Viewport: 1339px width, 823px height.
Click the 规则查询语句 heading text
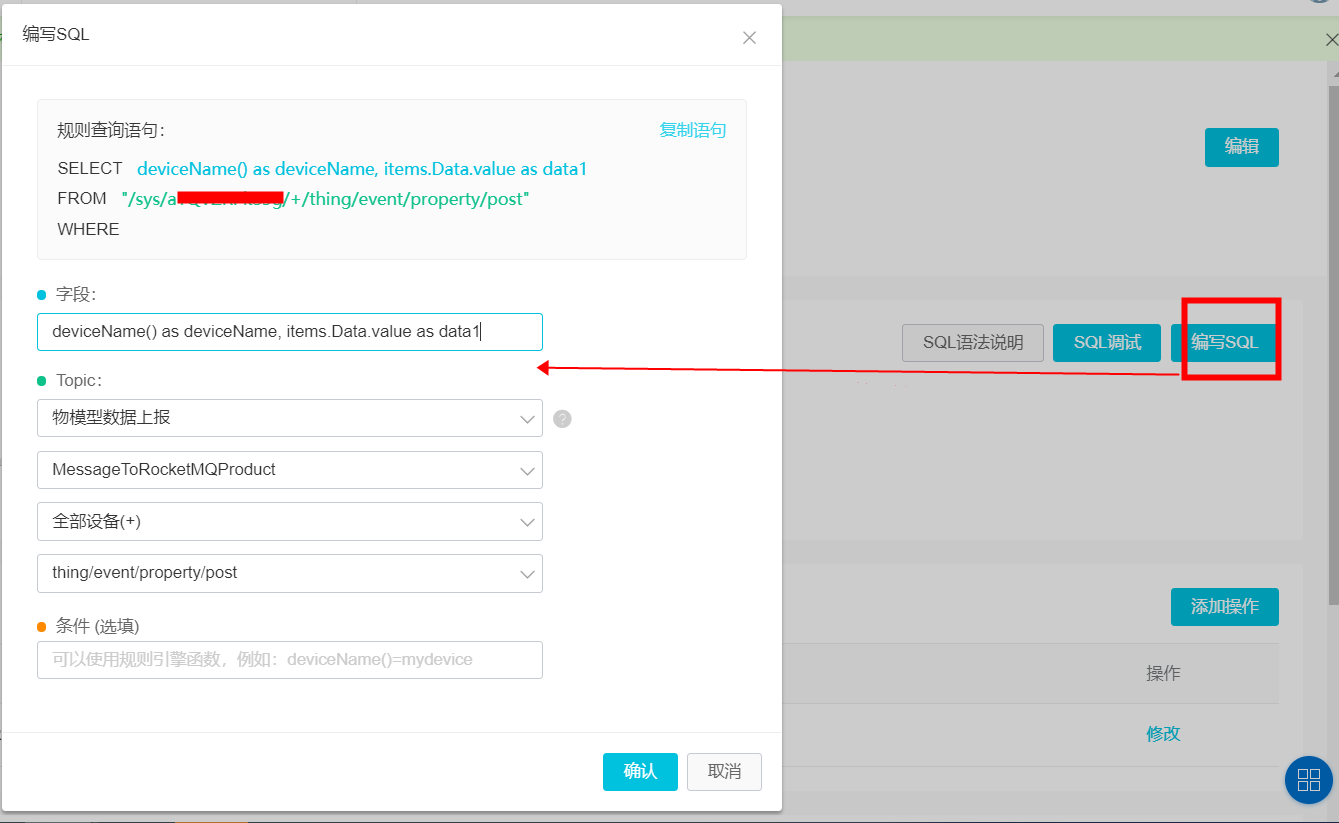pos(111,130)
